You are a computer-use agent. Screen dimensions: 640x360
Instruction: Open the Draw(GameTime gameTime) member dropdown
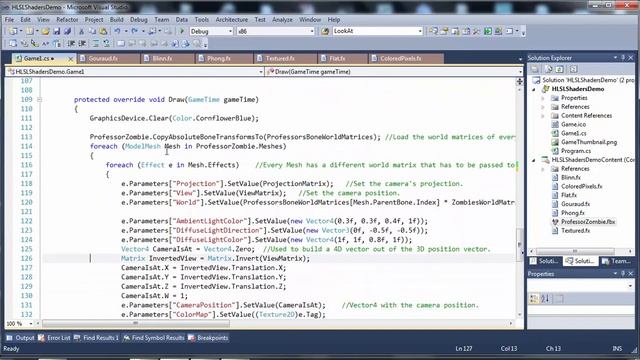(x=520, y=72)
